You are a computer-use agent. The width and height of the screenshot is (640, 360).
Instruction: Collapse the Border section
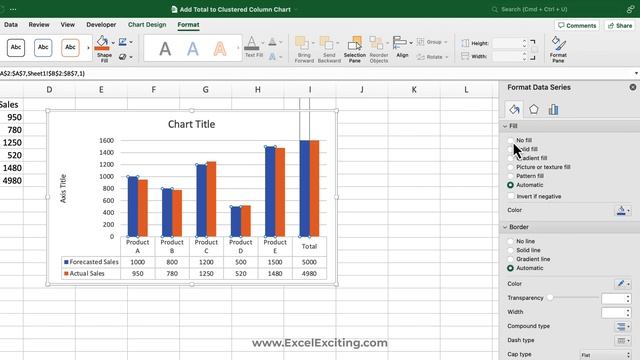point(505,227)
